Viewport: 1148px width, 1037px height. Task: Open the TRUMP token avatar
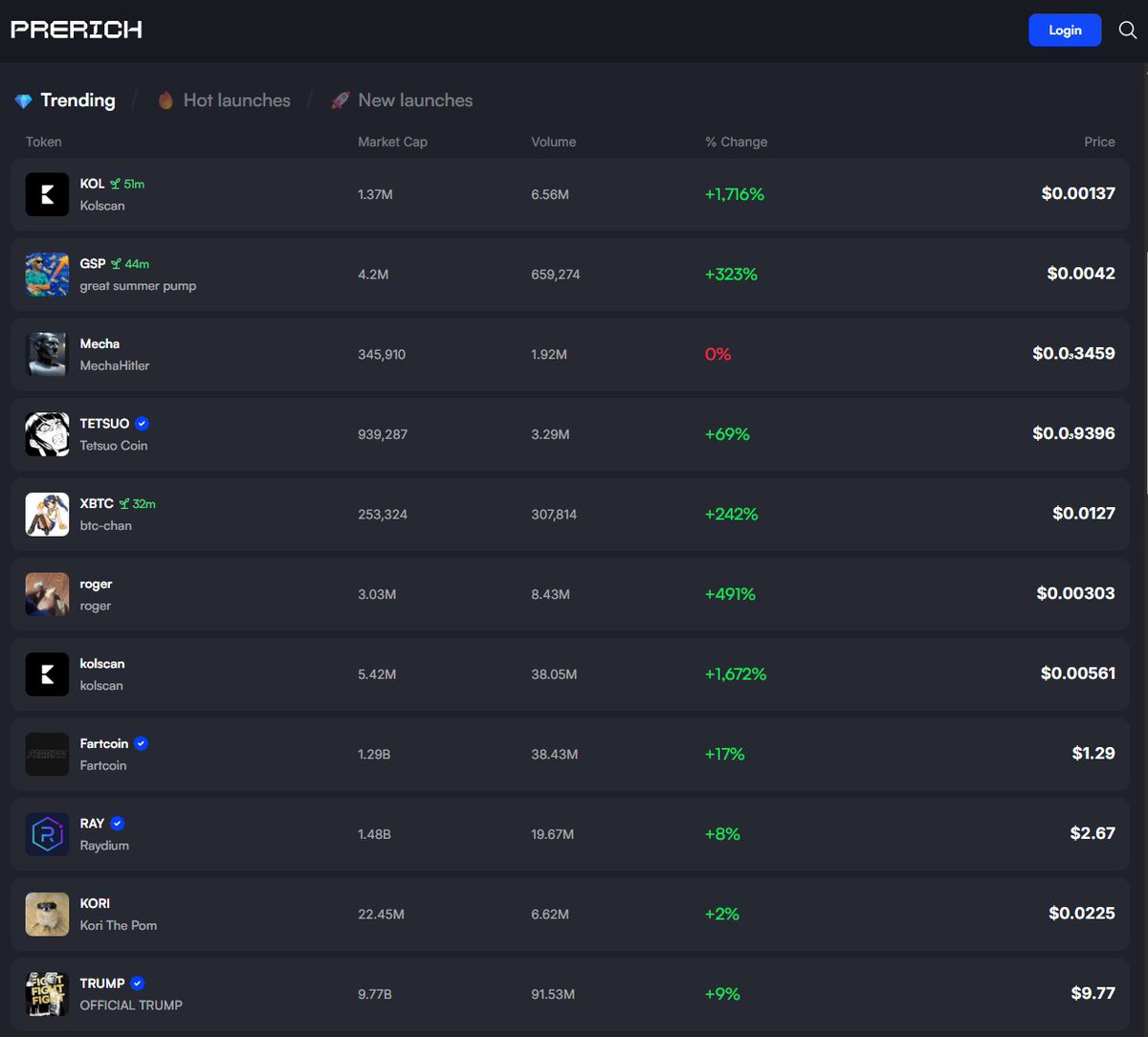point(47,994)
